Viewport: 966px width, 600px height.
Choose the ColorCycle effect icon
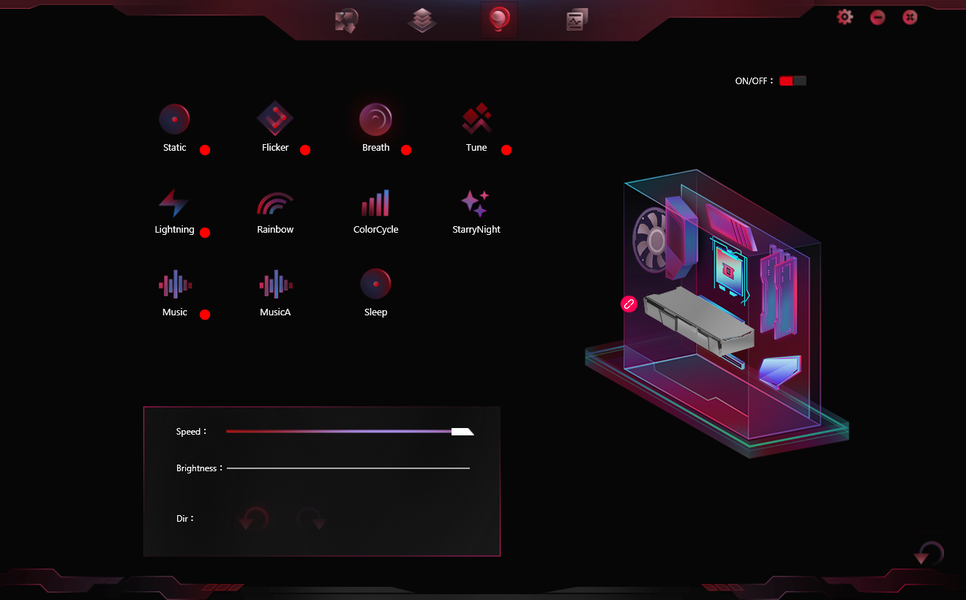point(375,203)
